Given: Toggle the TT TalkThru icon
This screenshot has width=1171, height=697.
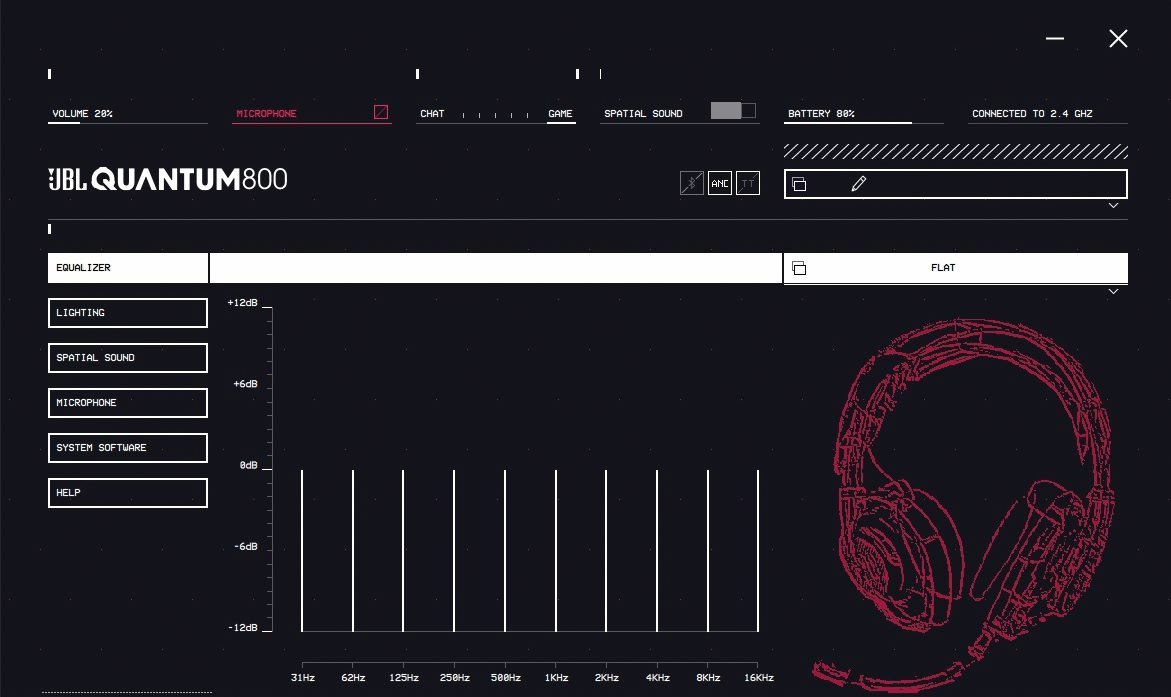Looking at the screenshot, I should click(x=748, y=183).
